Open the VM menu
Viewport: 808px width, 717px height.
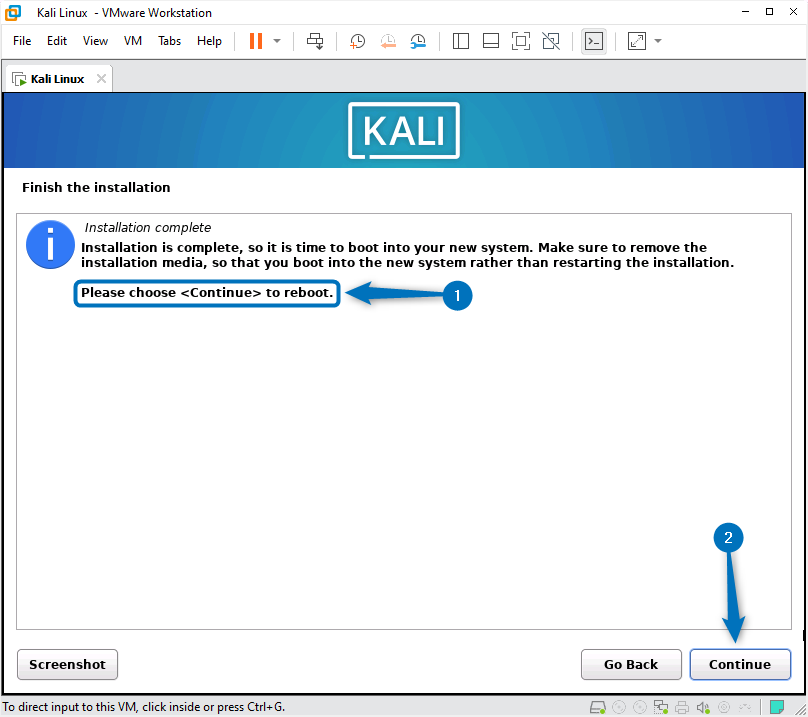[132, 41]
